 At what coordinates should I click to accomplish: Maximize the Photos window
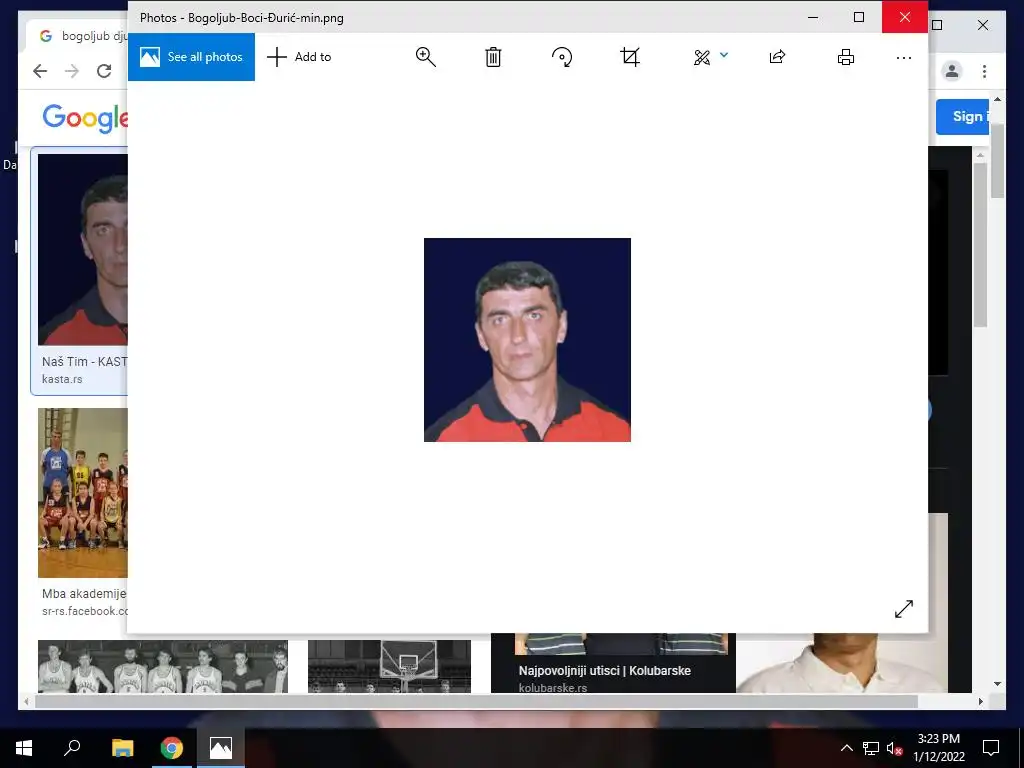coord(859,17)
